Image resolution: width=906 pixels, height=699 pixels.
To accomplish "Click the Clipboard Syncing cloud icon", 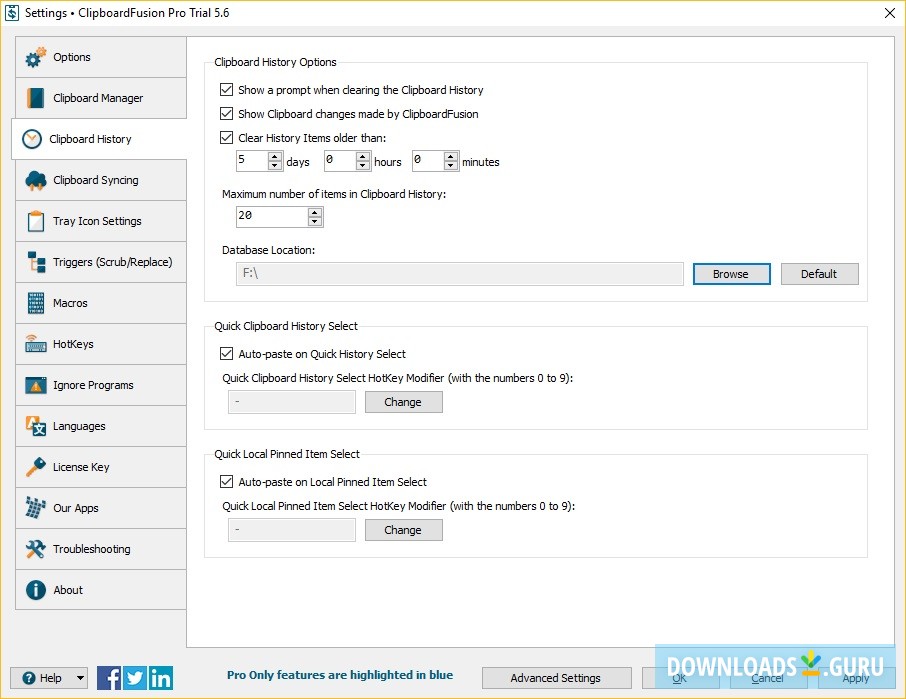I will tap(36, 180).
